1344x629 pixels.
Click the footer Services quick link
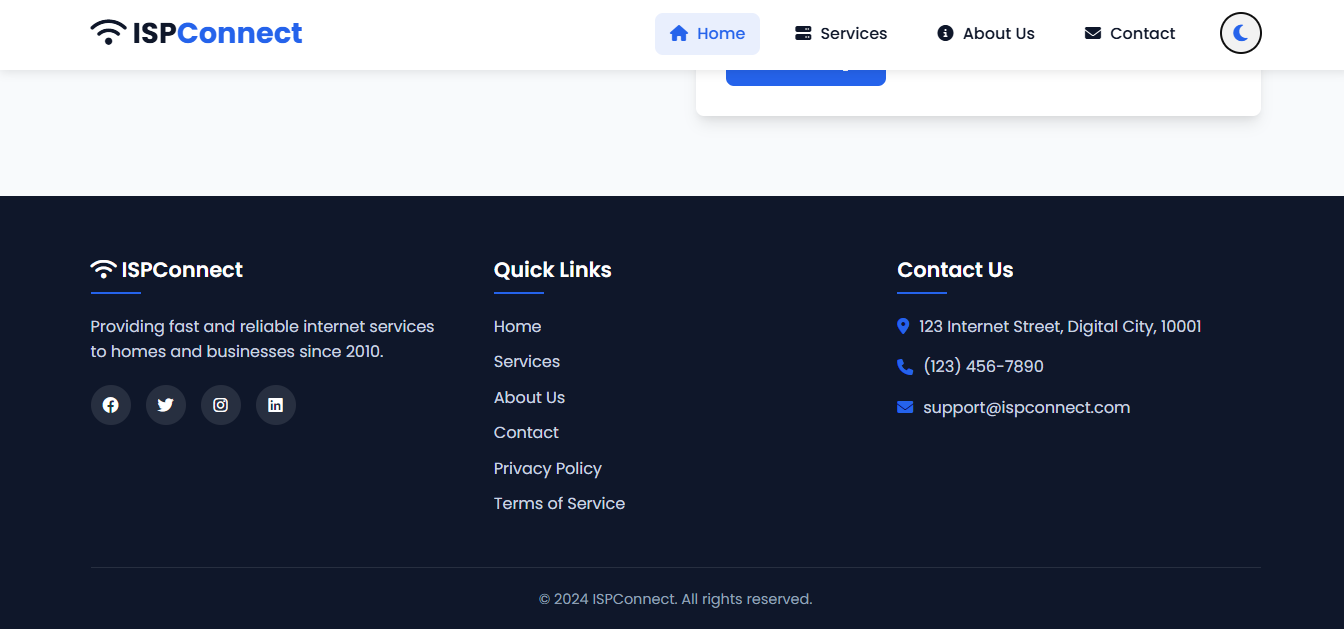526,361
